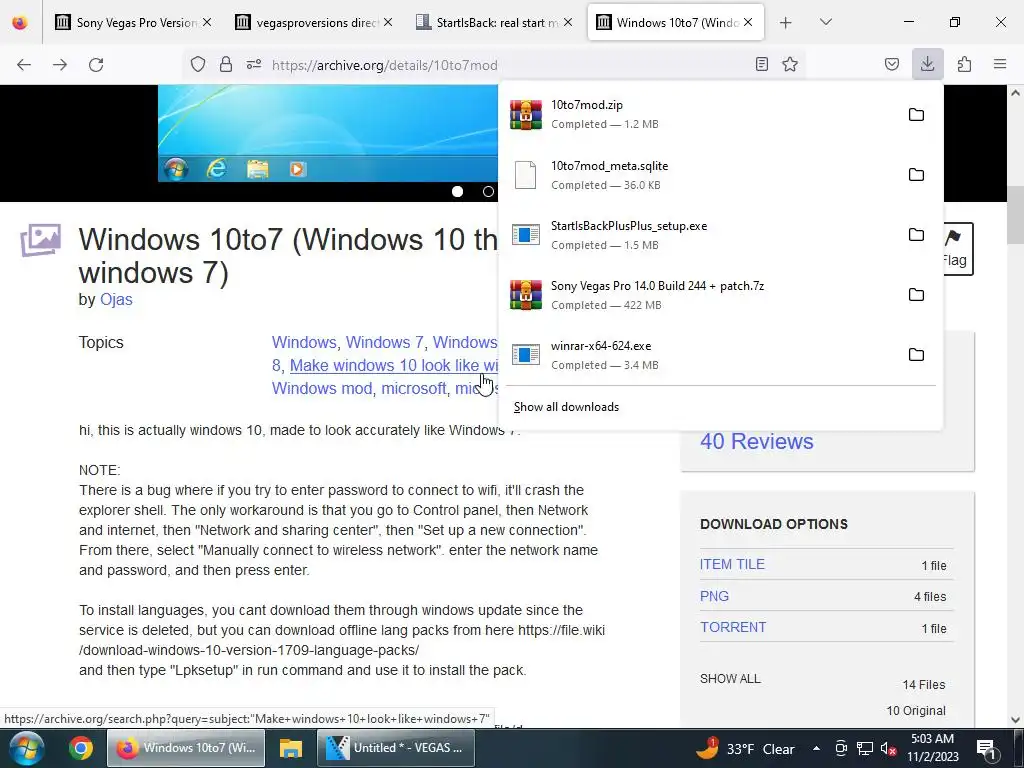Open the taskbar clock showing 5:03 AM
Image resolution: width=1024 pixels, height=768 pixels.
pos(933,748)
